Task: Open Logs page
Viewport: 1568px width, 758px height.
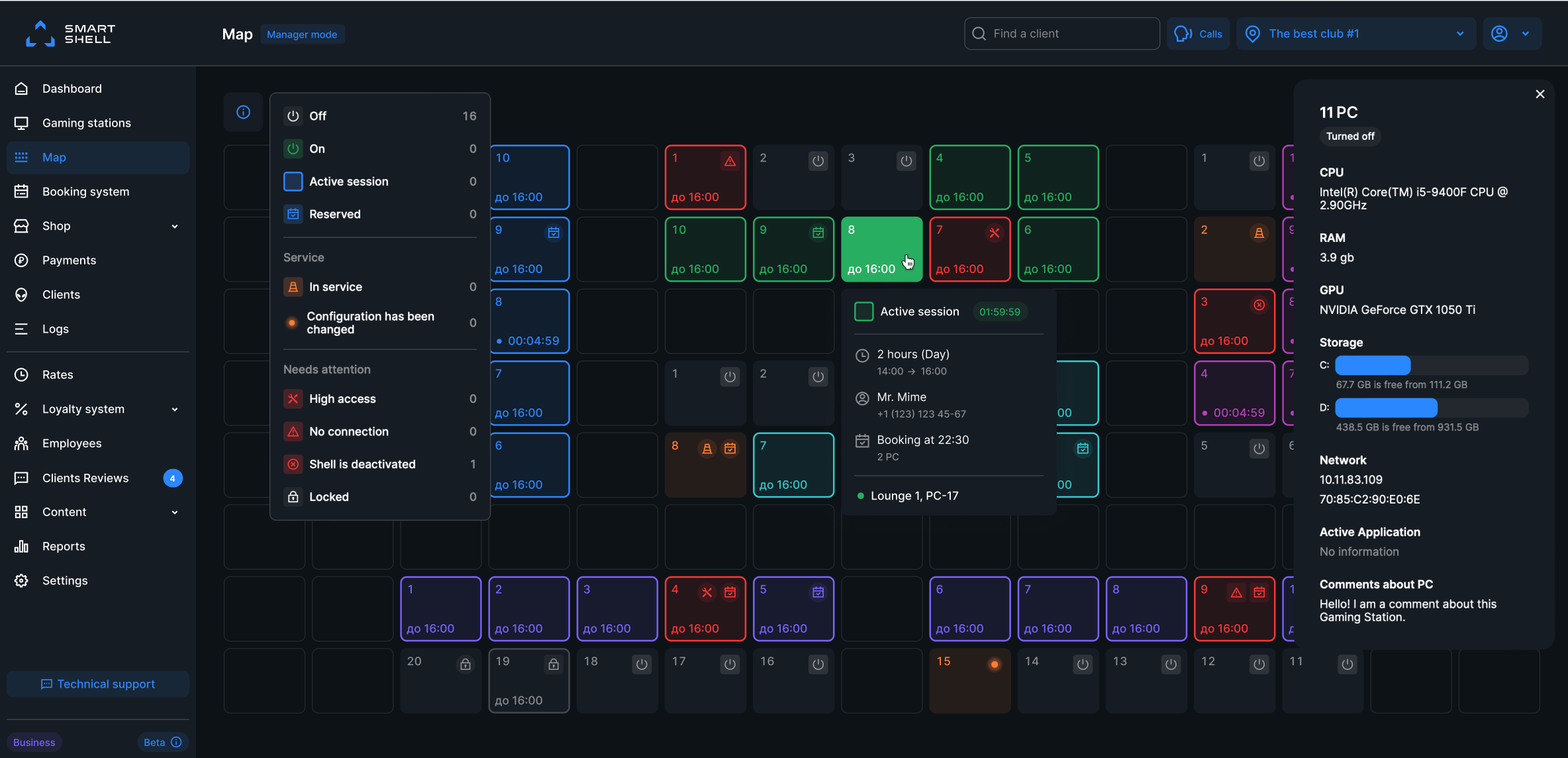Action: click(98, 329)
